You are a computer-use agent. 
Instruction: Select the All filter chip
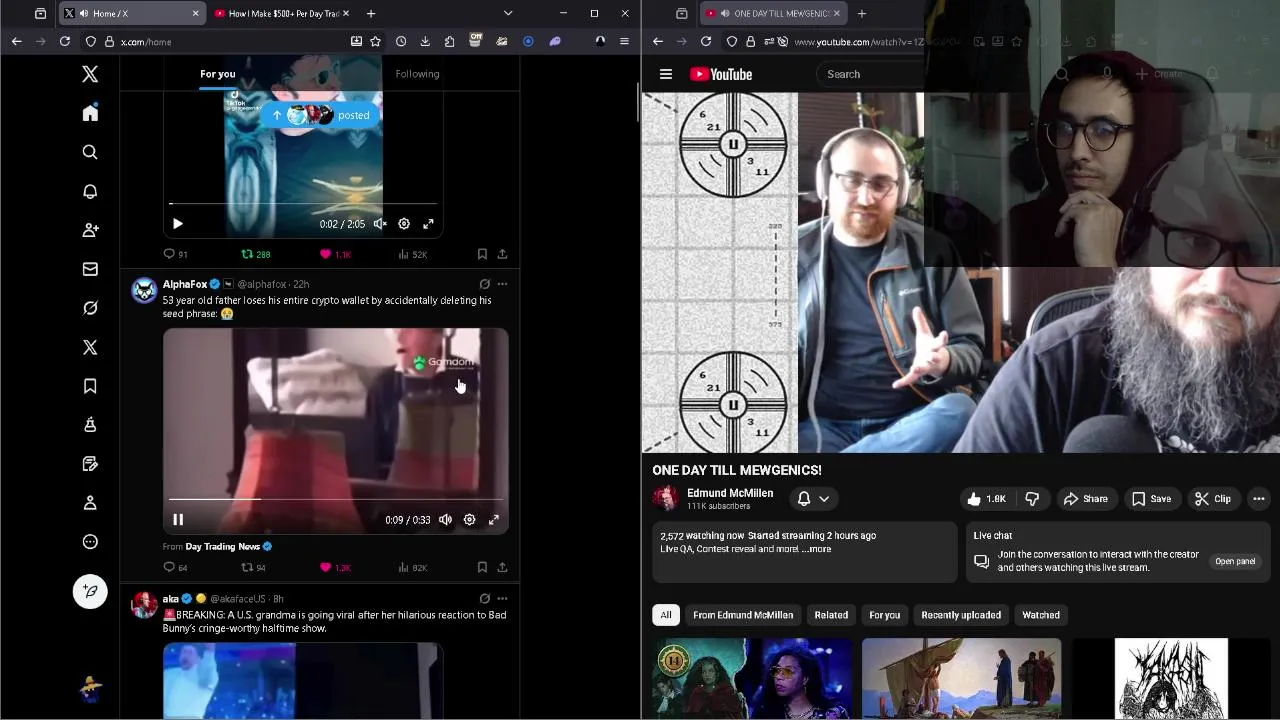(666, 615)
